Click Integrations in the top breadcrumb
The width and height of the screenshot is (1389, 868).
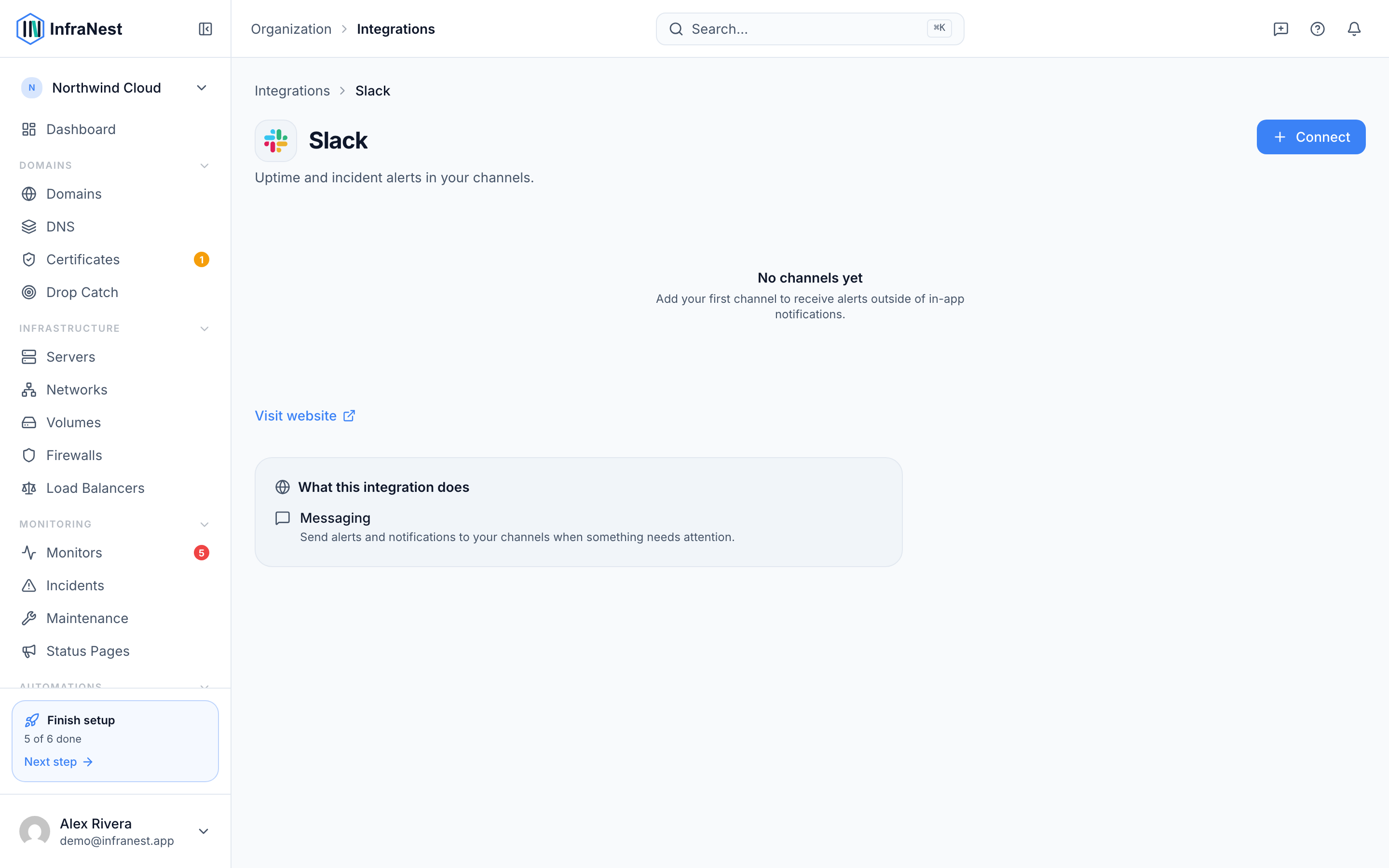click(395, 29)
